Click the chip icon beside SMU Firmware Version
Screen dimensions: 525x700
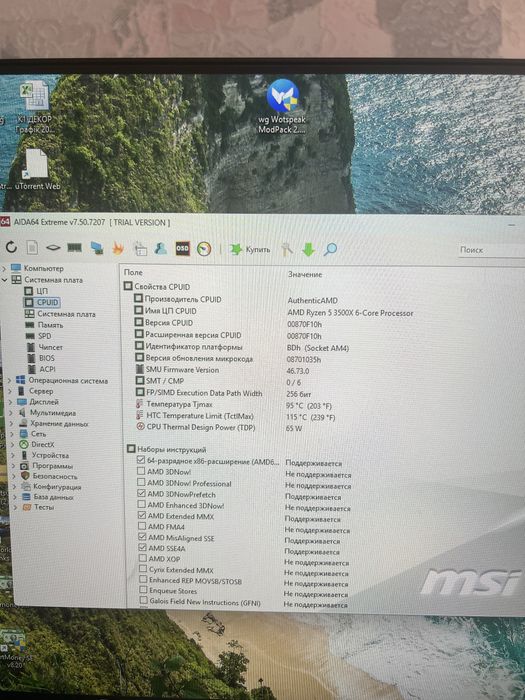coord(139,369)
